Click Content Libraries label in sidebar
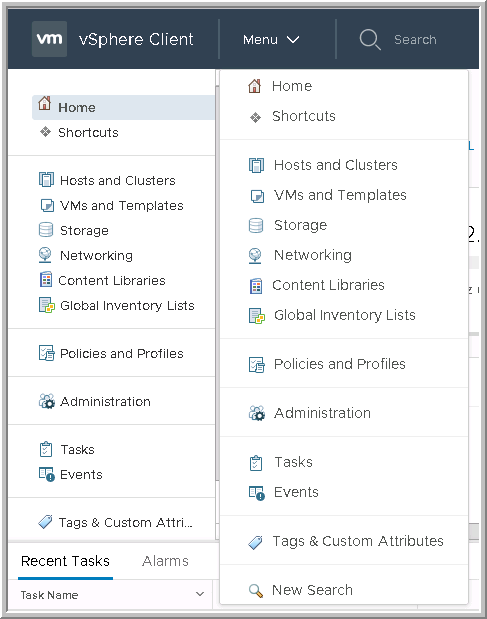Image resolution: width=487 pixels, height=619 pixels. (x=112, y=280)
